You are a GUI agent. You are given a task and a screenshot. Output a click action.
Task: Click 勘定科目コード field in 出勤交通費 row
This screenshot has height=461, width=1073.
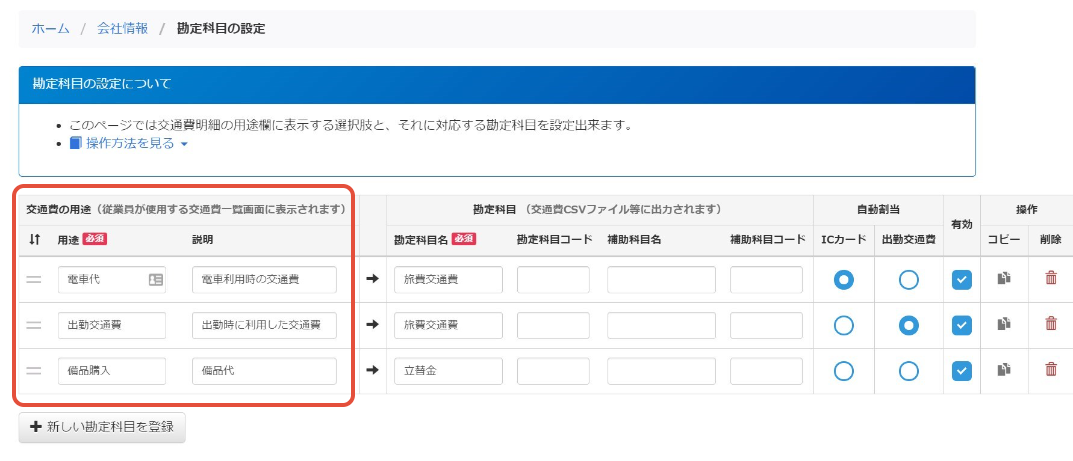[553, 326]
